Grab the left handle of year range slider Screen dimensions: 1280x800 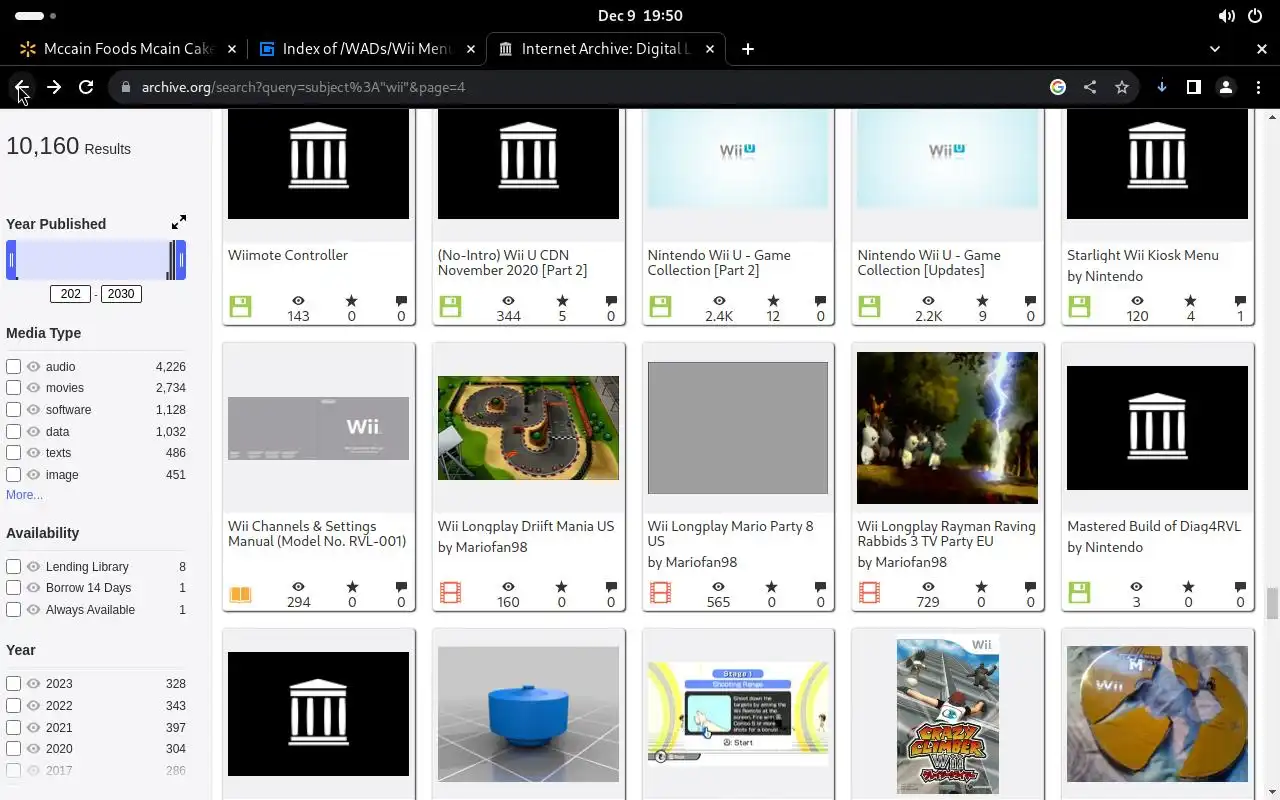[x=12, y=260]
